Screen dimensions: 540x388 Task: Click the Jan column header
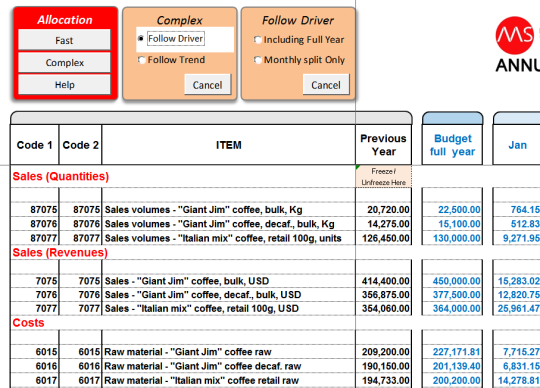pos(517,145)
